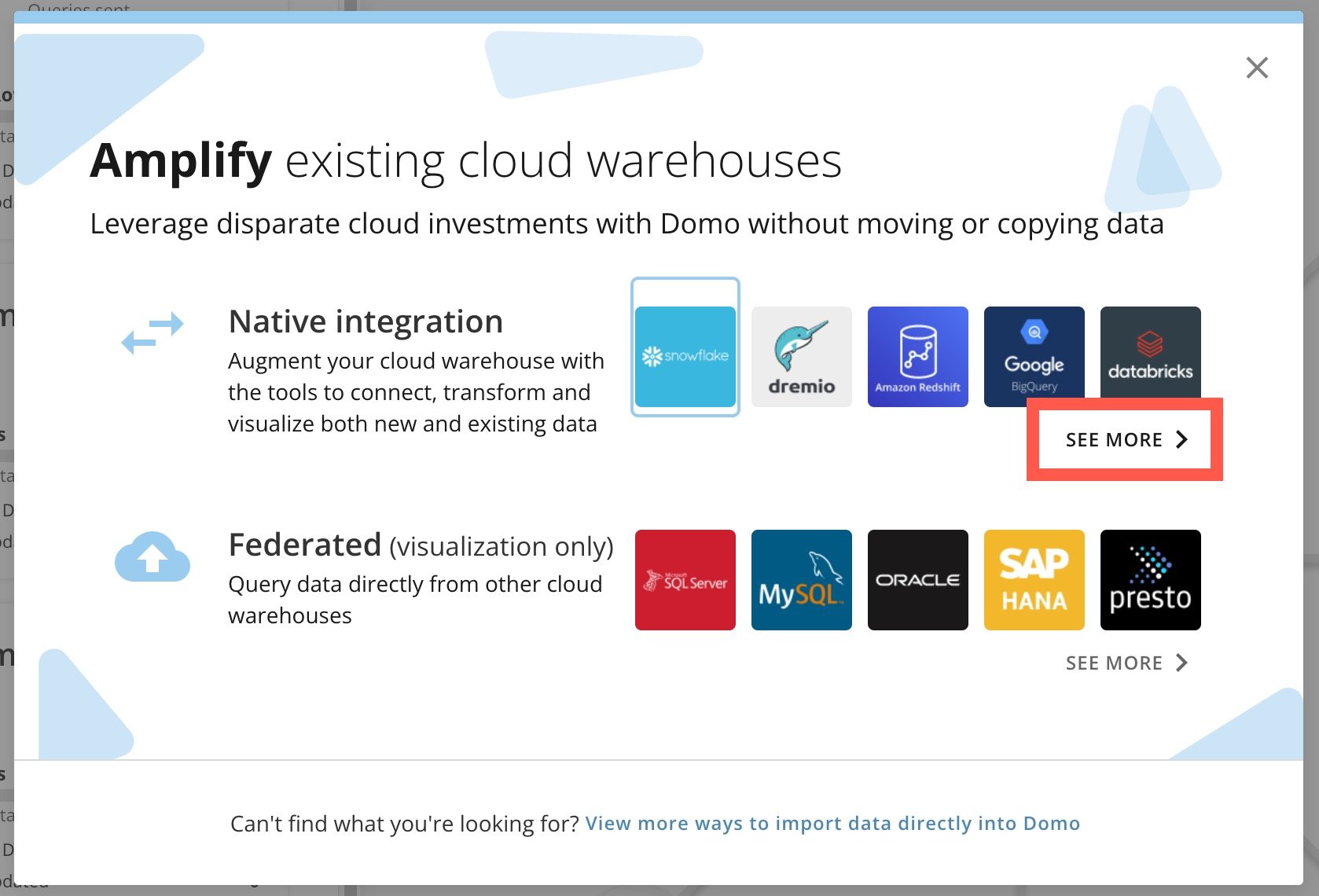Click the Can't find what you're looking for text
The height and width of the screenshot is (896, 1319).
click(404, 823)
